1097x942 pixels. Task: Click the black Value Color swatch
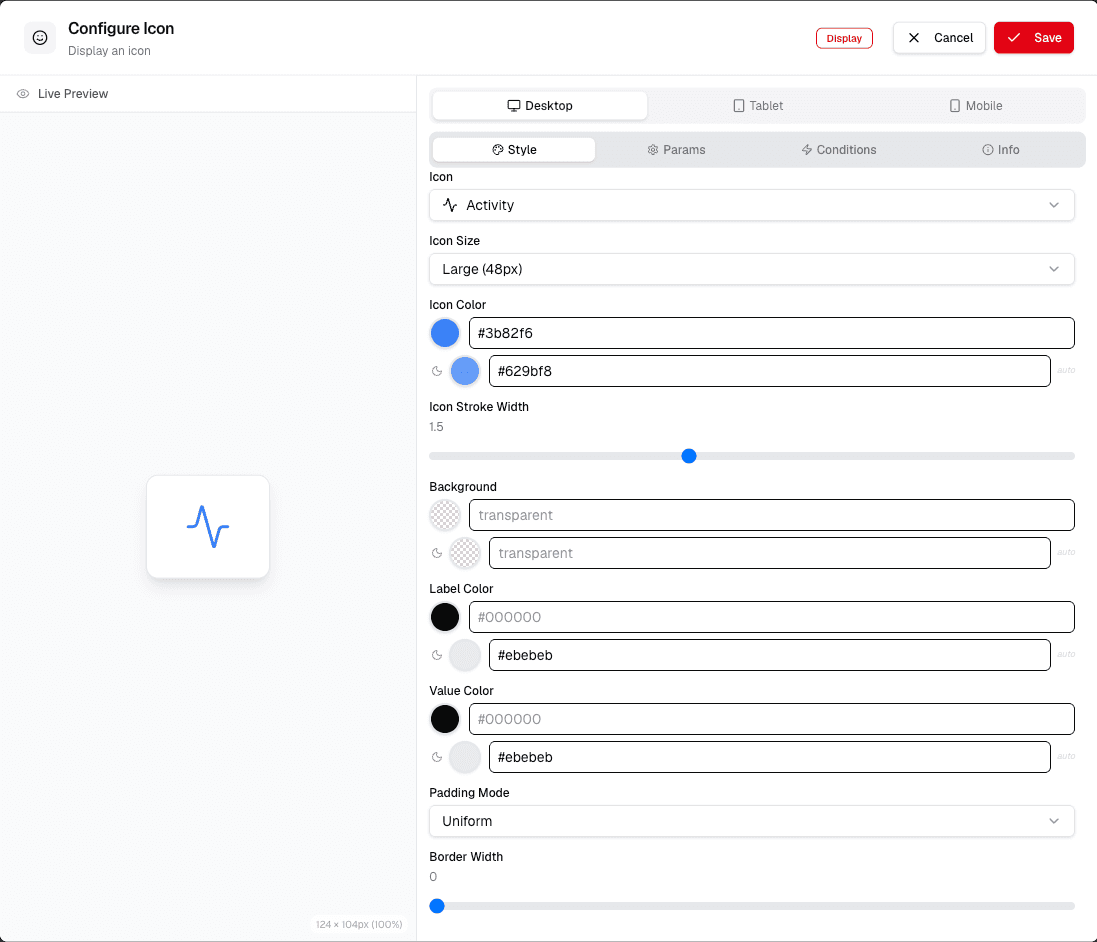(445, 719)
